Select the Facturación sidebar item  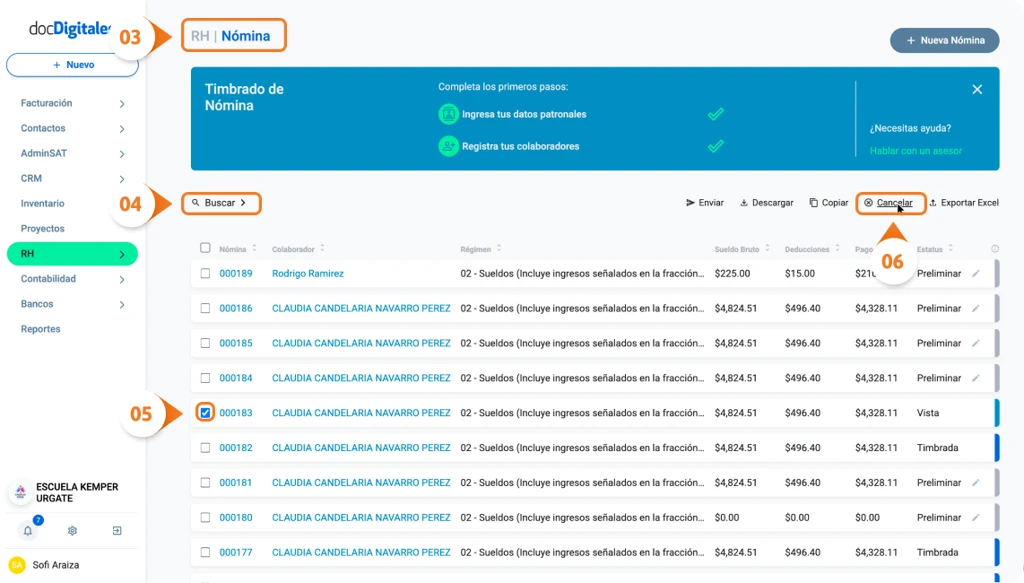(x=46, y=103)
